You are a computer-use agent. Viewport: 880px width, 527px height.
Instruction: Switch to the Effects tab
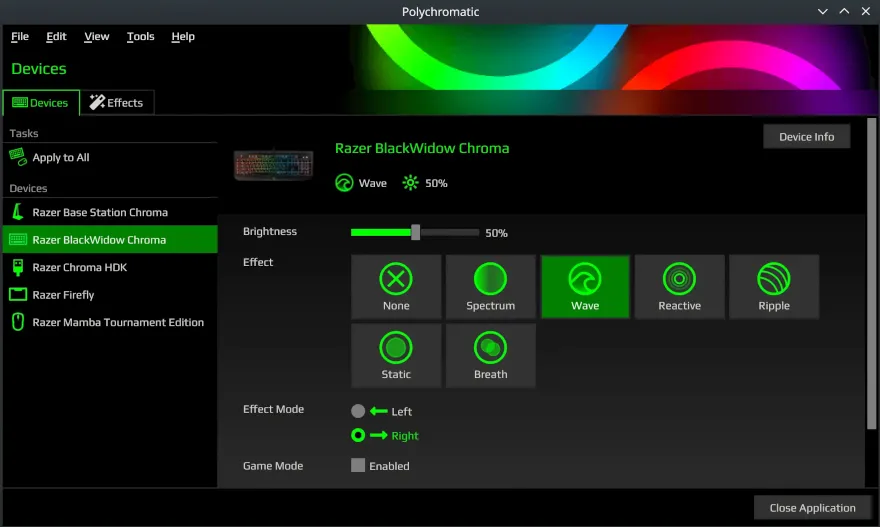pos(117,103)
